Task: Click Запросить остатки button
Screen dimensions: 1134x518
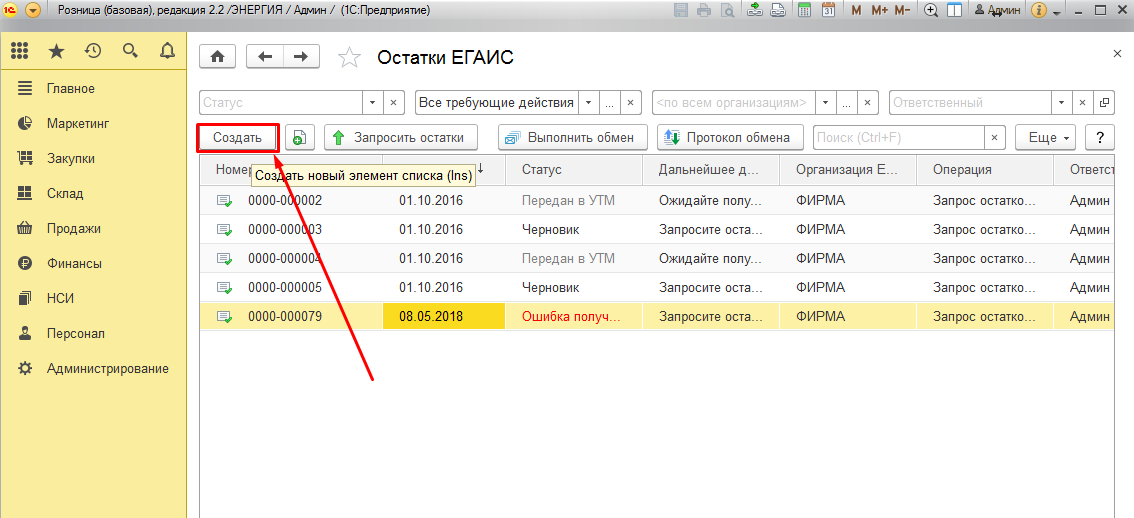Action: 401,137
